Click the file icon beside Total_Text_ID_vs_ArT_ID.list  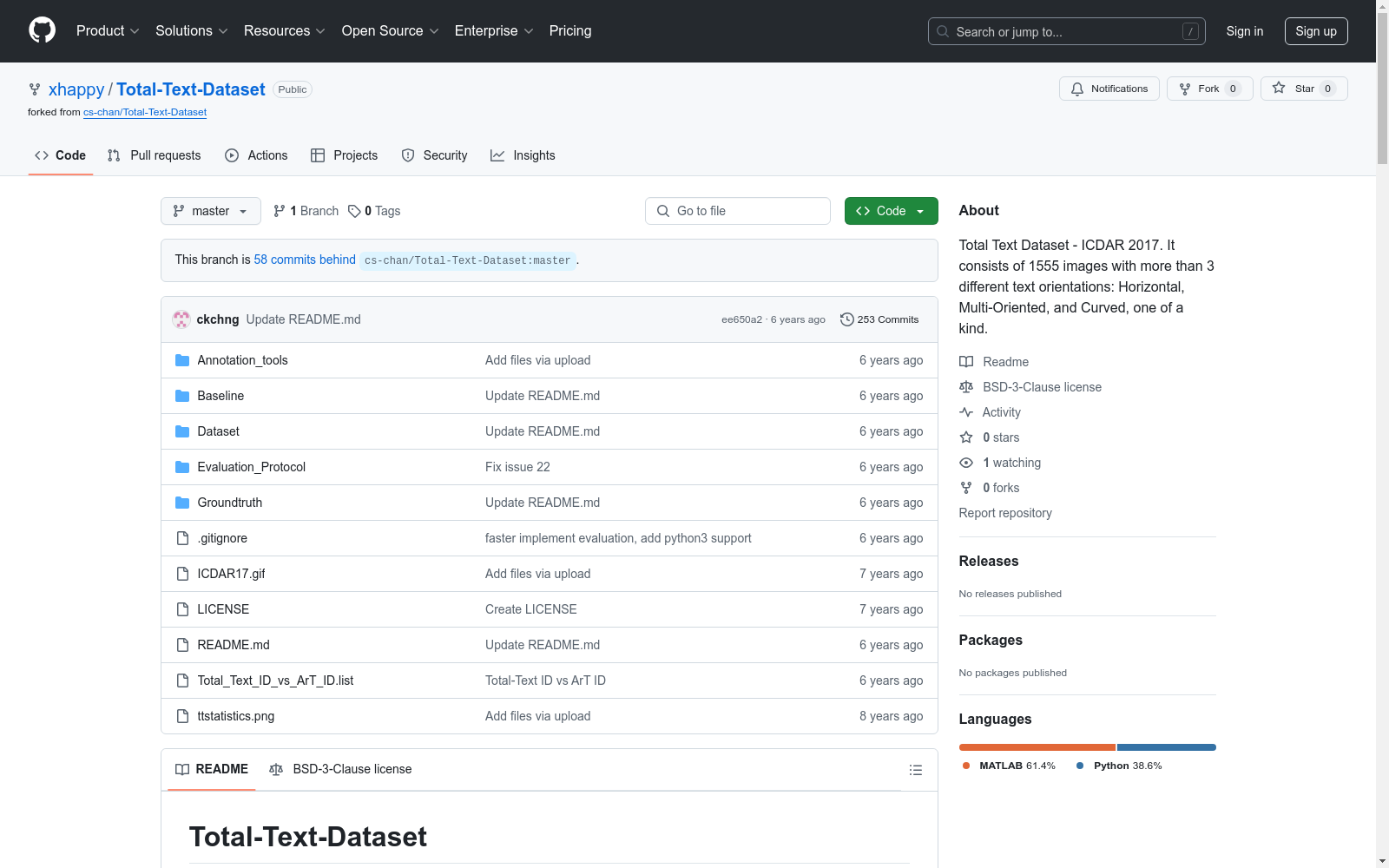pos(182,681)
